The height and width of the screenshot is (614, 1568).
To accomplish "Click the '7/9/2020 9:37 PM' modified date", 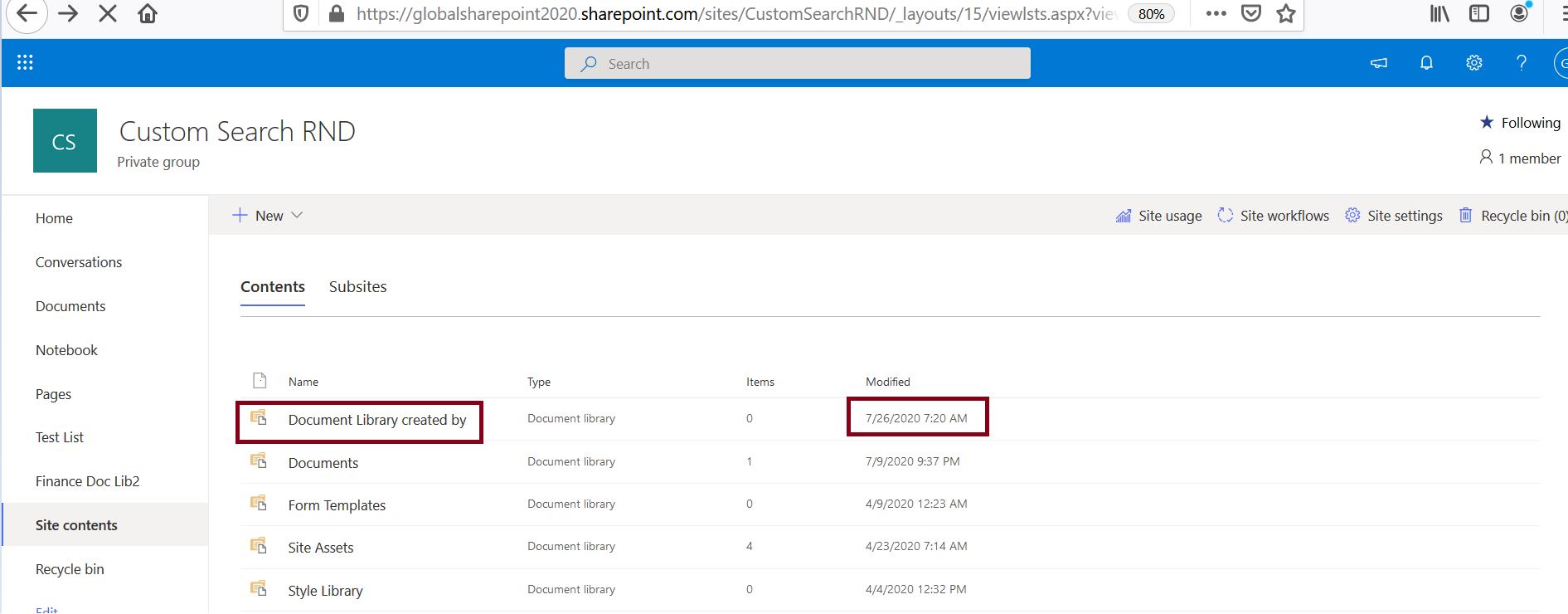I will (x=913, y=461).
